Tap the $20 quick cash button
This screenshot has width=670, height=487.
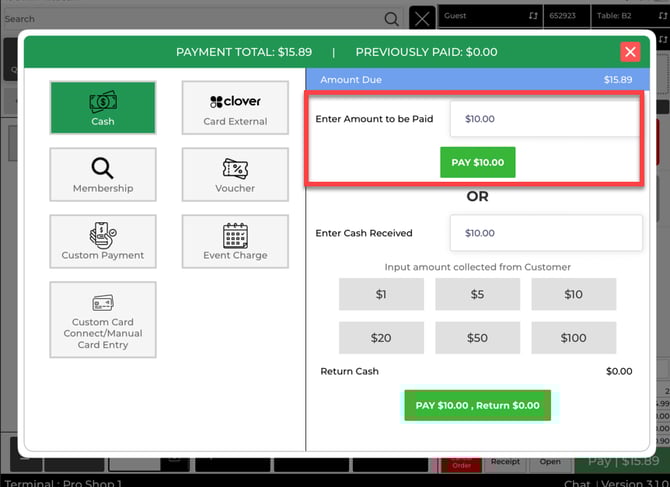381,338
